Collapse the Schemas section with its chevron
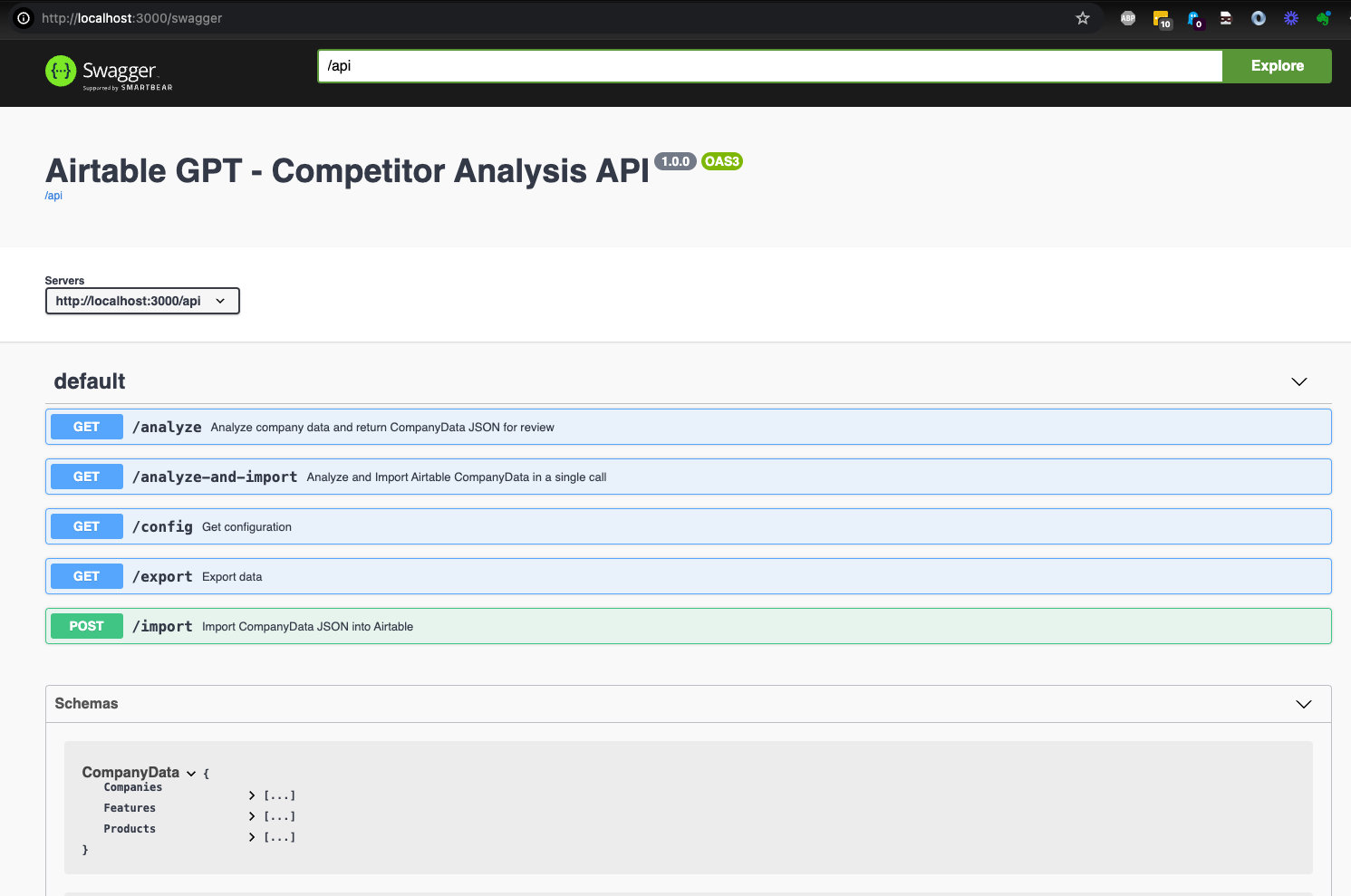This screenshot has width=1351, height=896. pos(1303,704)
